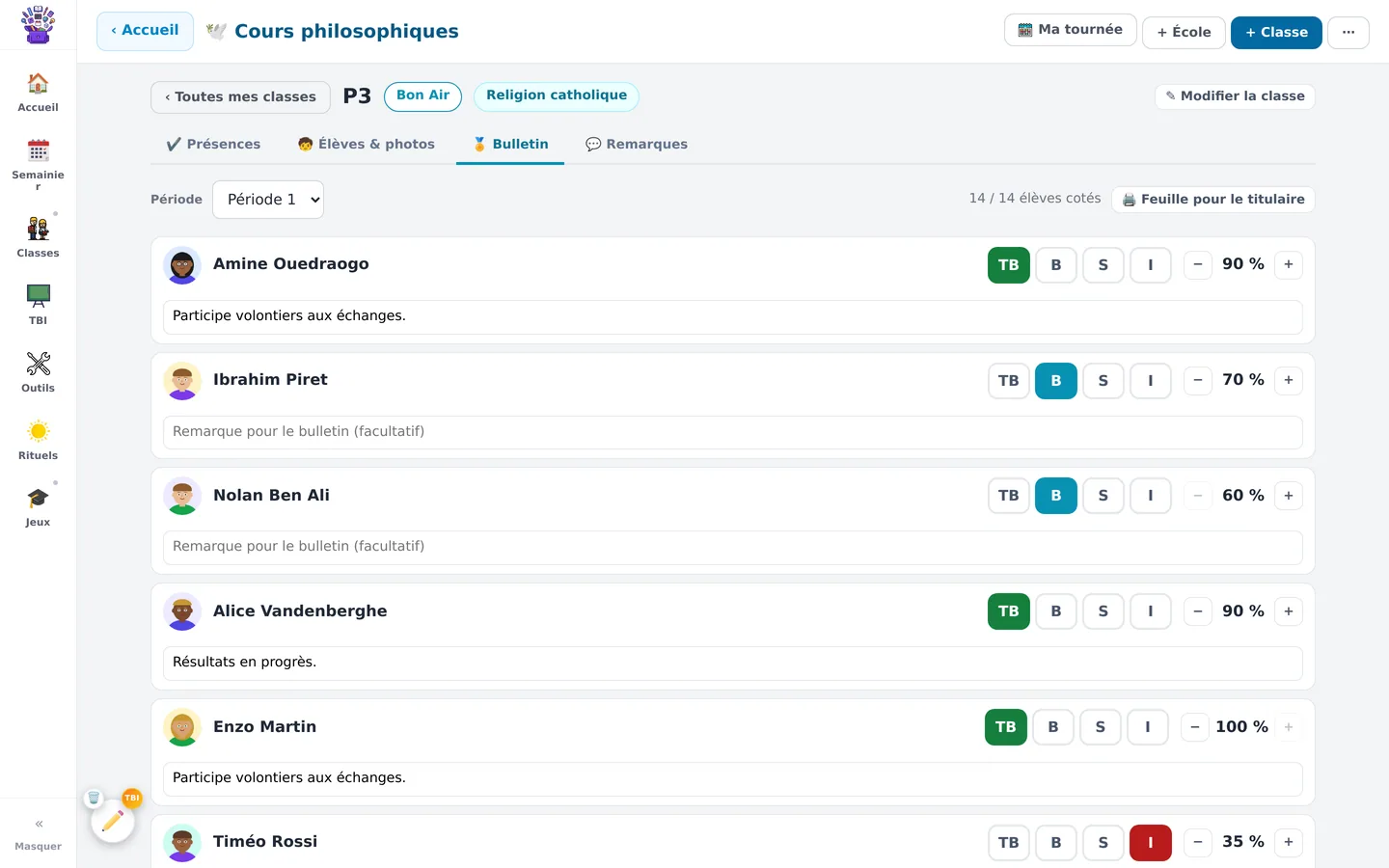Image resolution: width=1389 pixels, height=868 pixels.
Task: Click Amine Ouedraogo's avatar
Action: click(182, 265)
